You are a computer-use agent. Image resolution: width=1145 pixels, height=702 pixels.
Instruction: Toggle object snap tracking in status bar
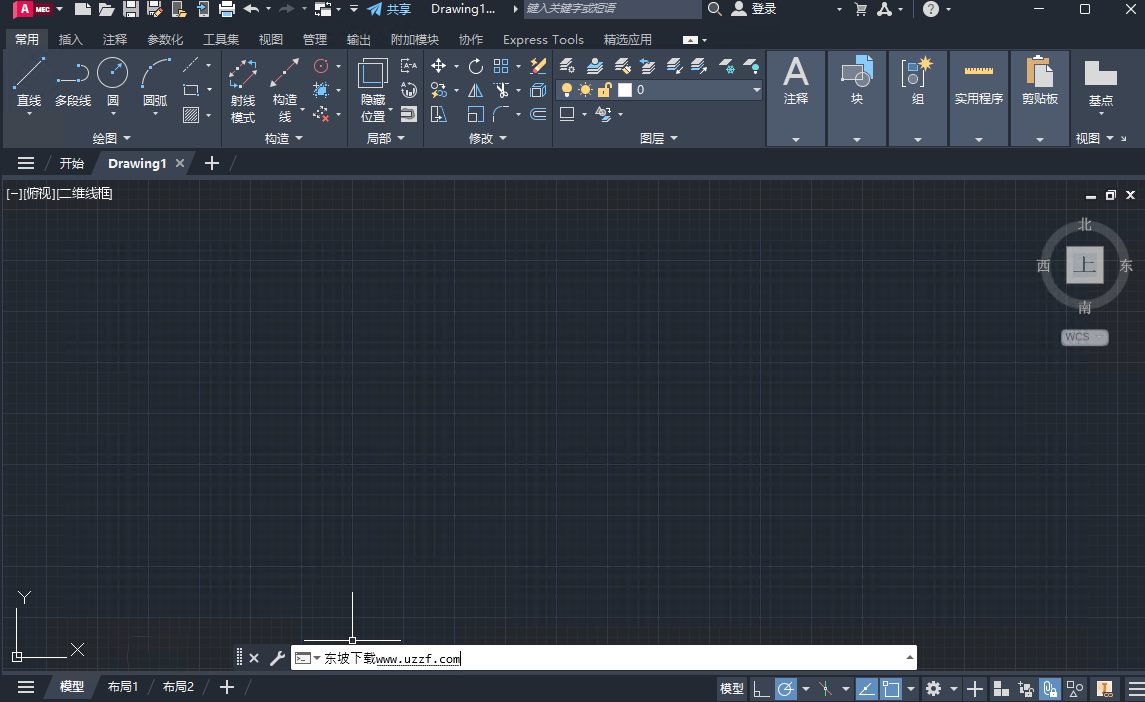(866, 688)
